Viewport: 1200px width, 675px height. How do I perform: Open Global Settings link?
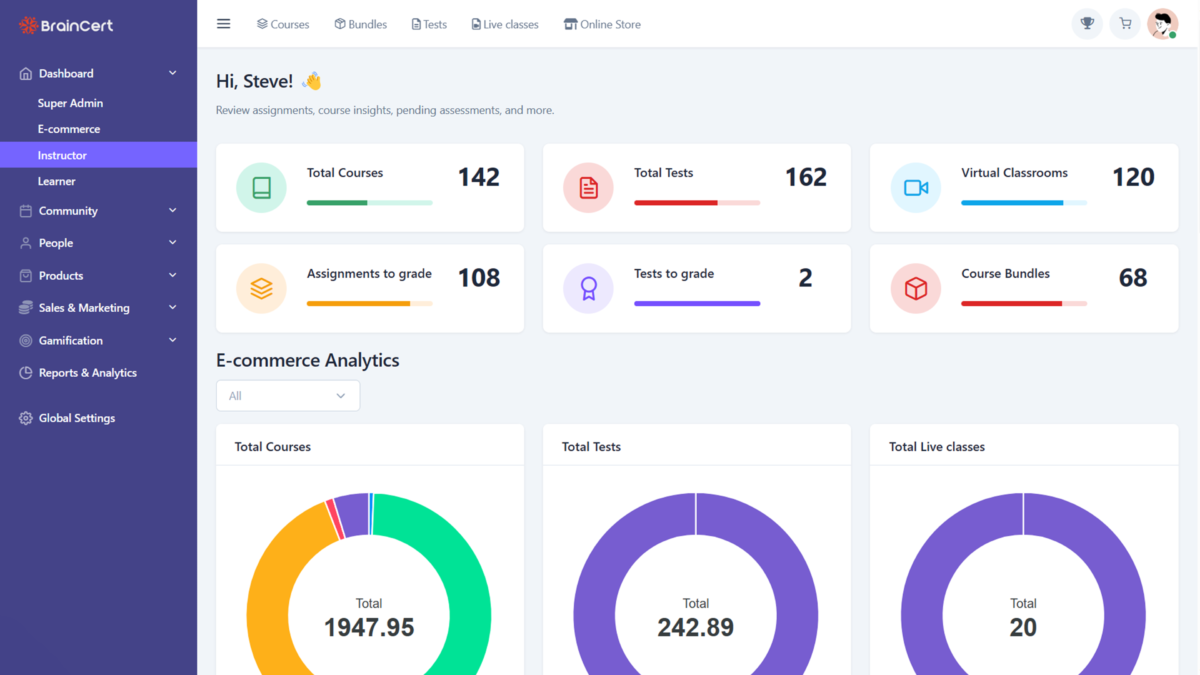pos(77,418)
